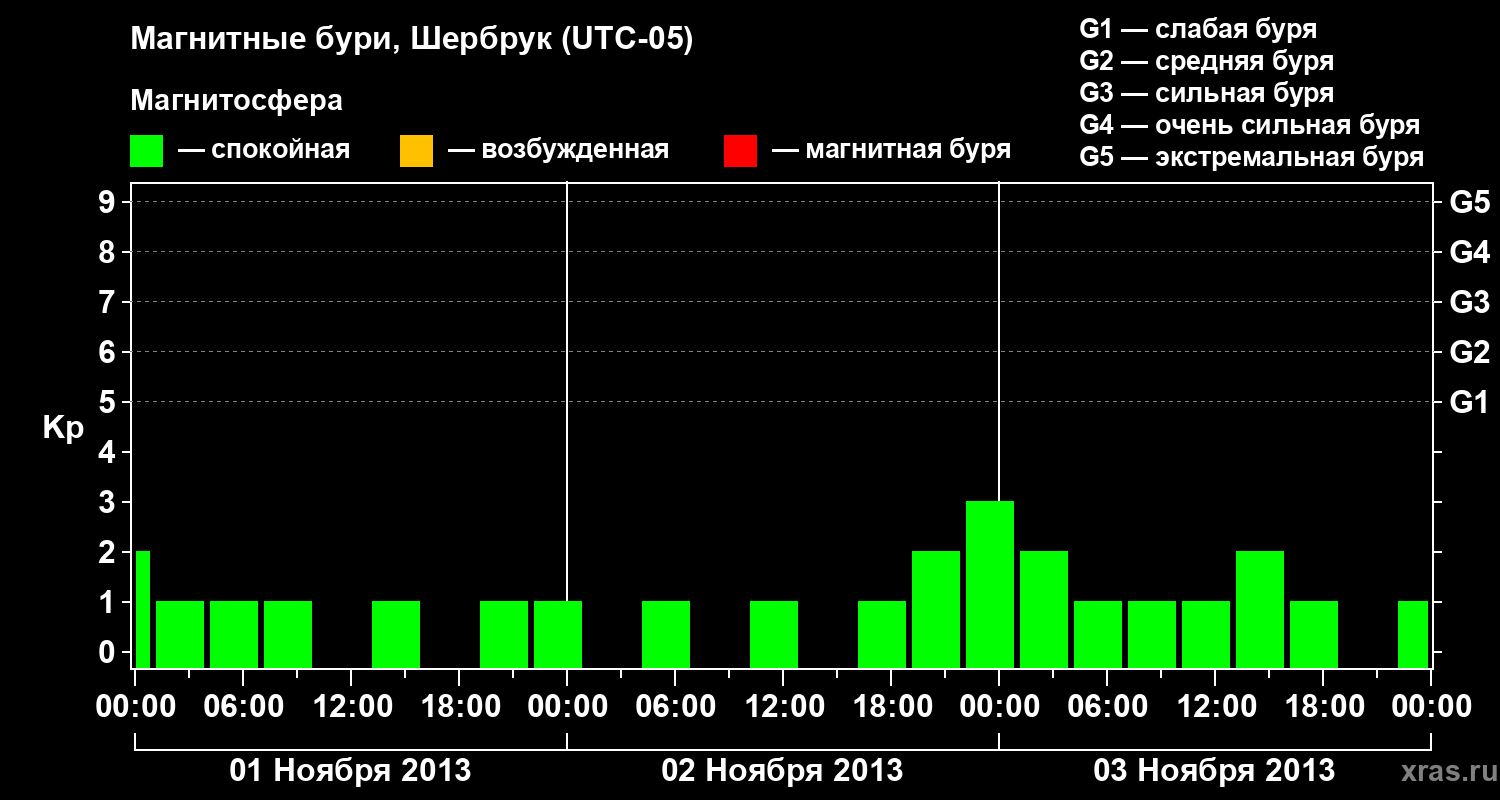Click the Kp axis title
The width and height of the screenshot is (1500, 800).
click(64, 428)
